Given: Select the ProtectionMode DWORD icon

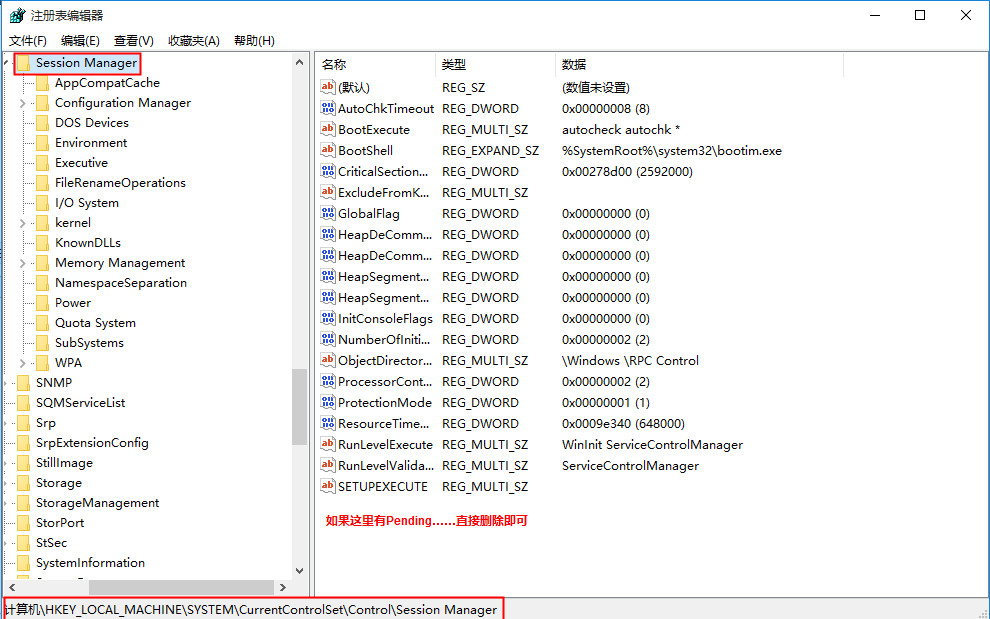Looking at the screenshot, I should tap(328, 402).
